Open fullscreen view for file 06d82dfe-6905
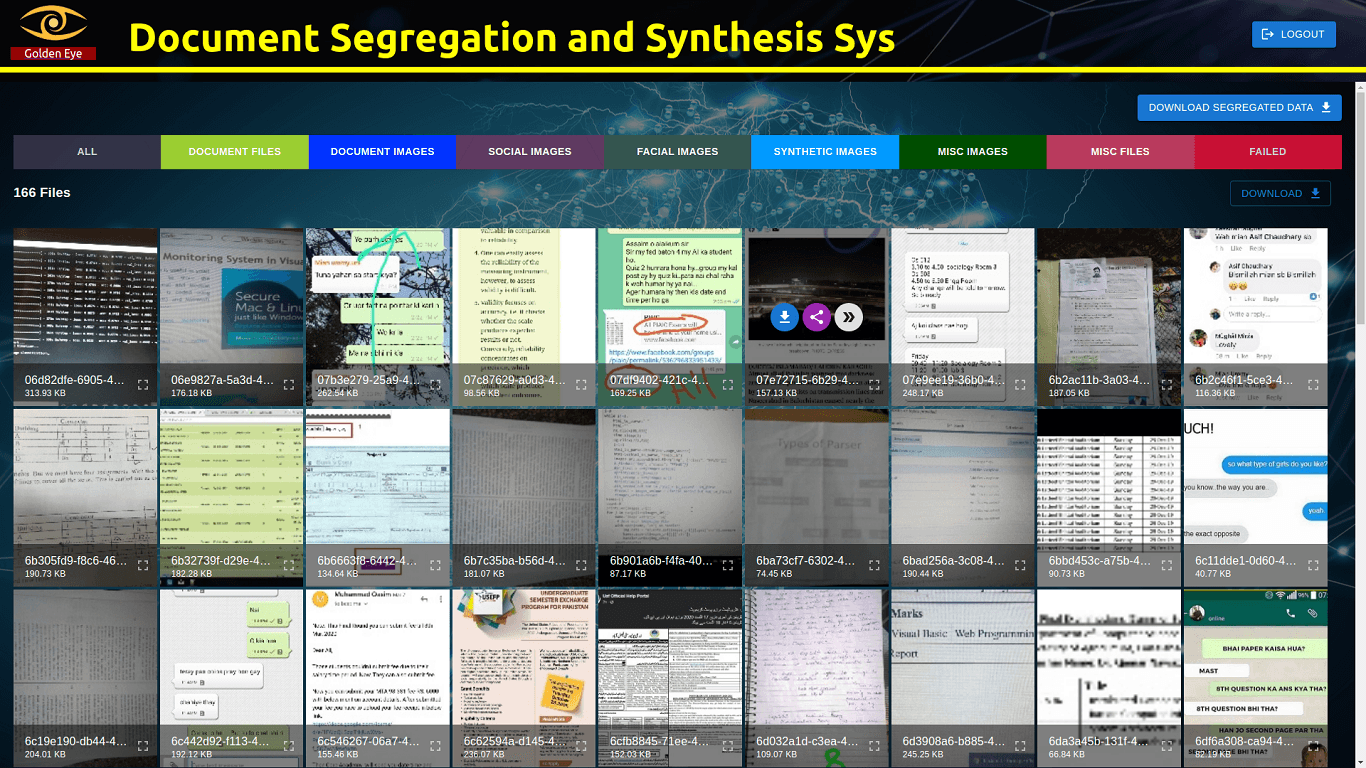The height and width of the screenshot is (768, 1366). pos(143,385)
